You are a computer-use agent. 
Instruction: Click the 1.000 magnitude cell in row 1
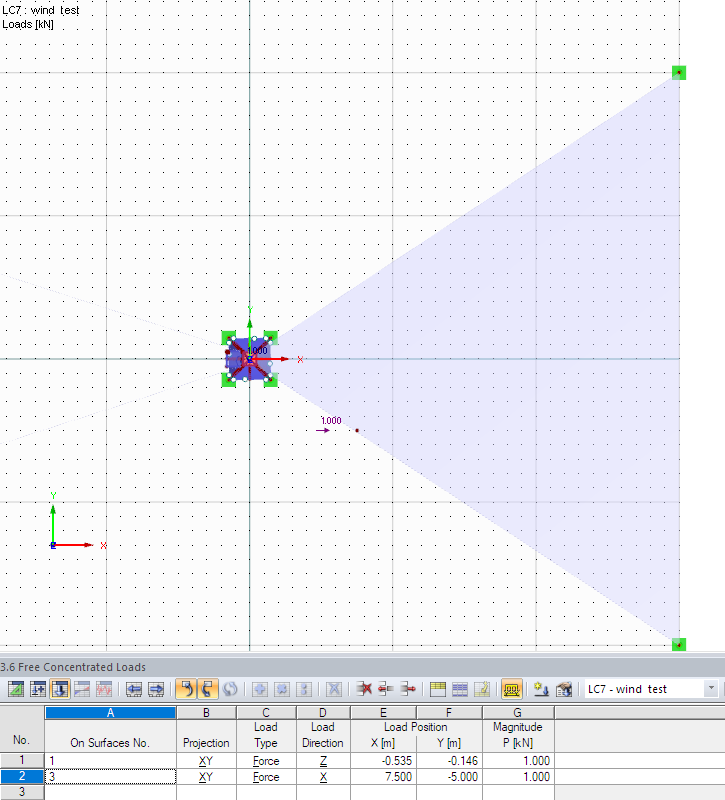(x=518, y=761)
